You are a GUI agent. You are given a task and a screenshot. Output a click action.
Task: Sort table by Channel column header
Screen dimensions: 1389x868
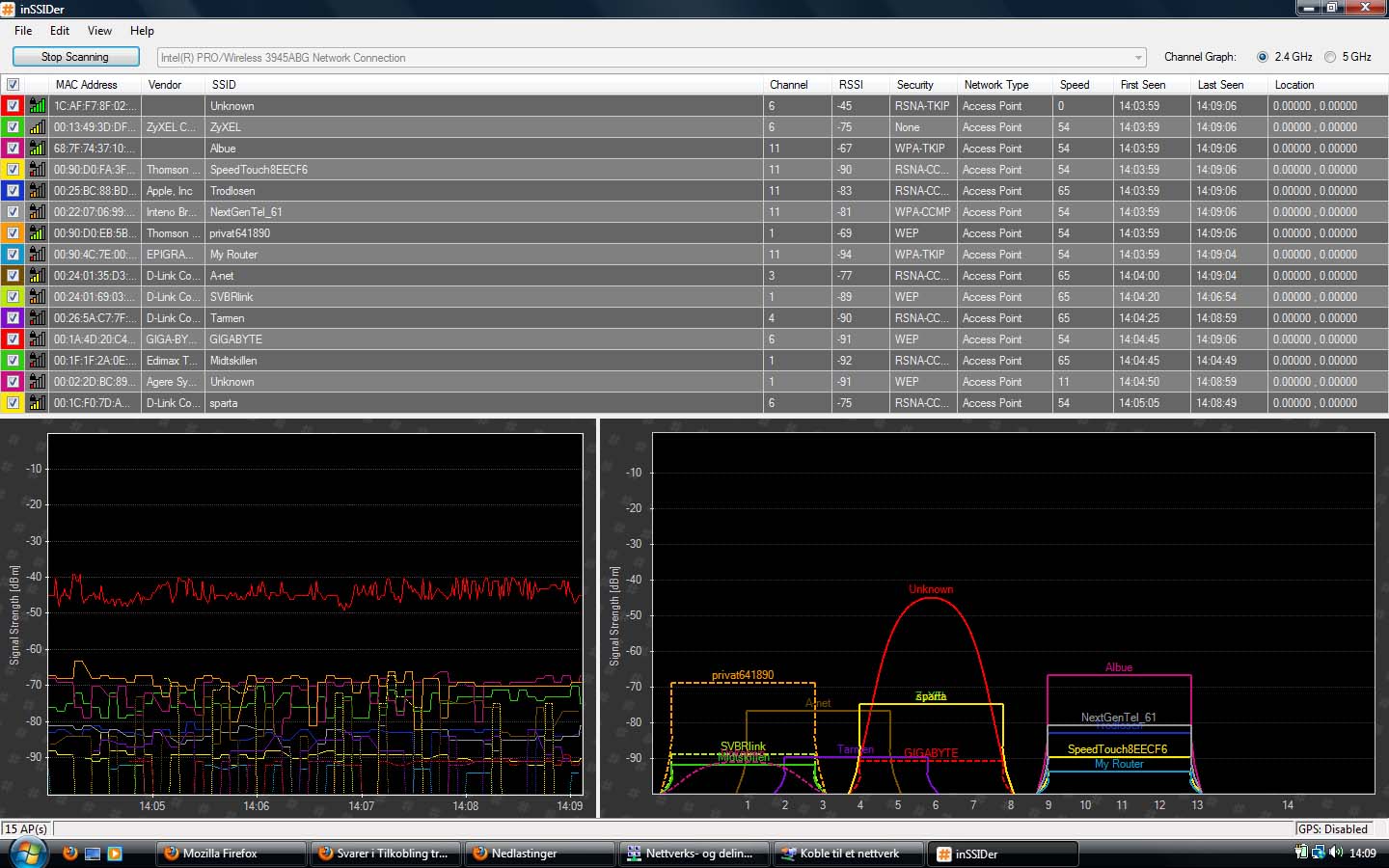pos(797,85)
